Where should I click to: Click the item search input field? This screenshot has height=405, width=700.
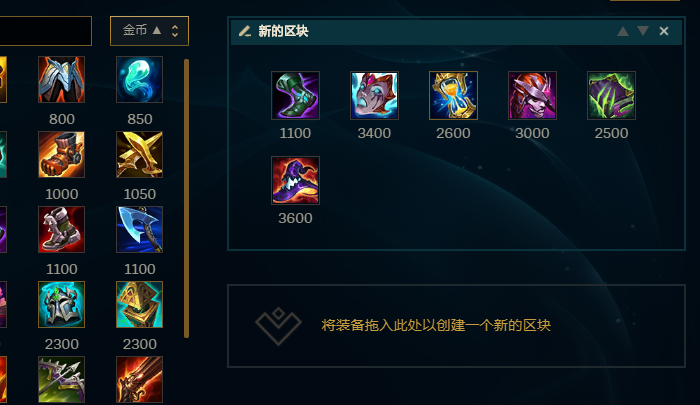pyautogui.click(x=45, y=31)
